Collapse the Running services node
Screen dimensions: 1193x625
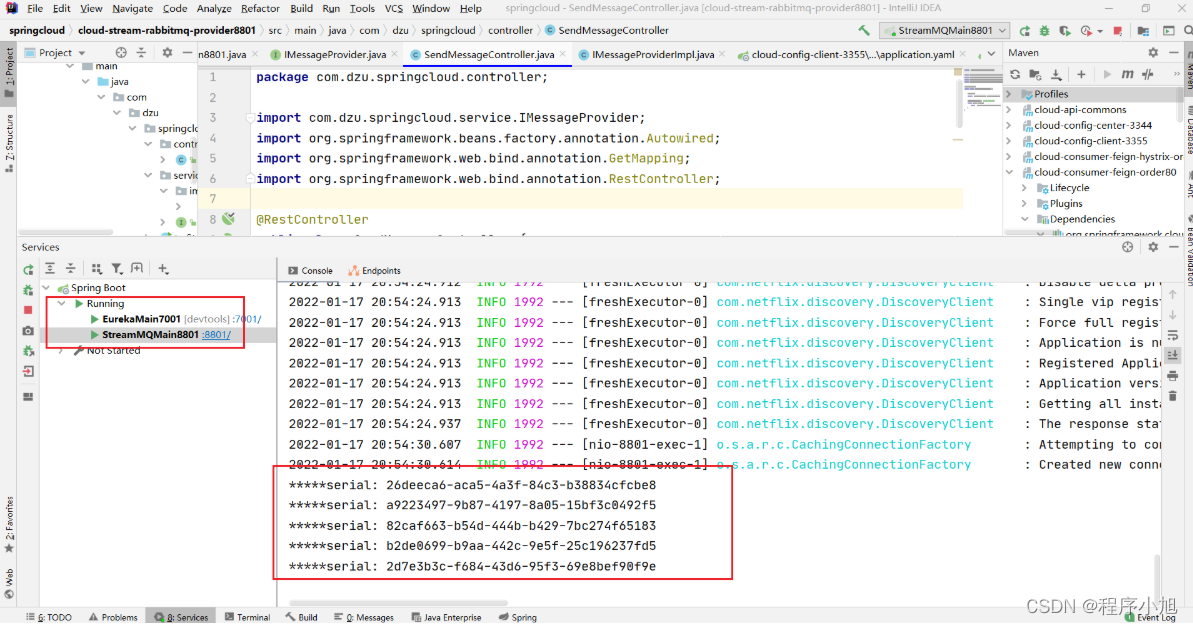62,304
